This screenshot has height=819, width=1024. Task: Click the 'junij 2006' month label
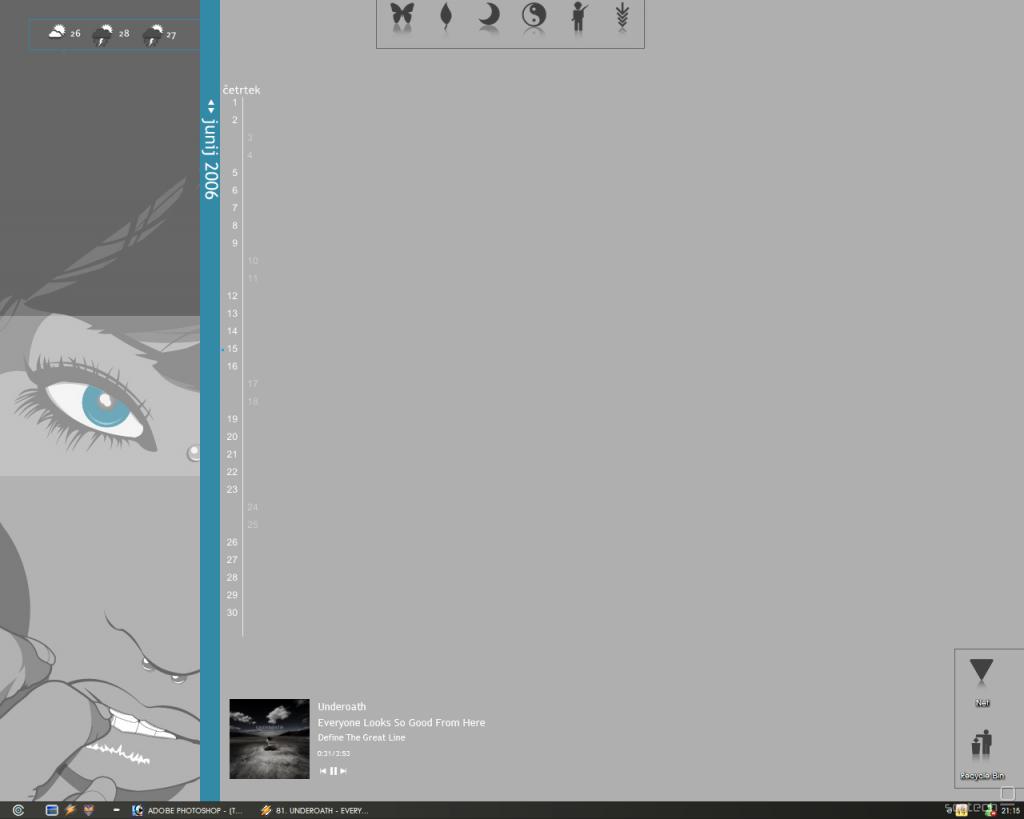point(210,158)
